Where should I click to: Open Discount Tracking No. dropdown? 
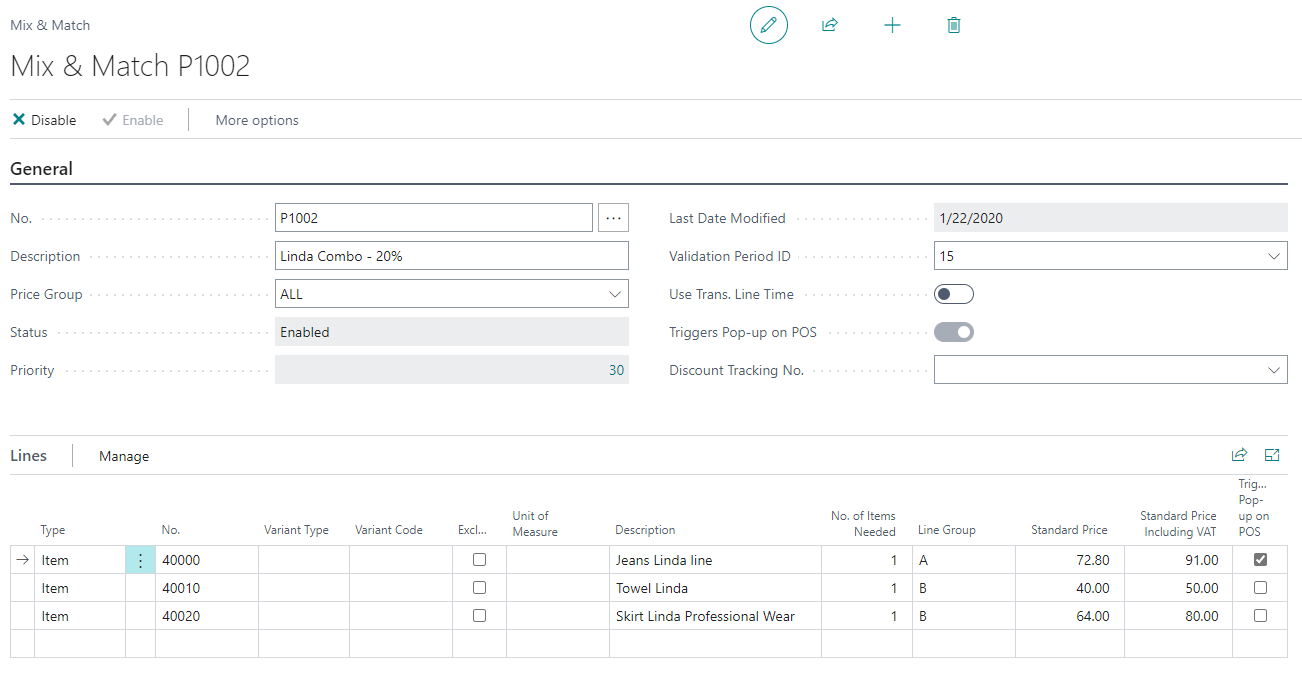[1273, 370]
